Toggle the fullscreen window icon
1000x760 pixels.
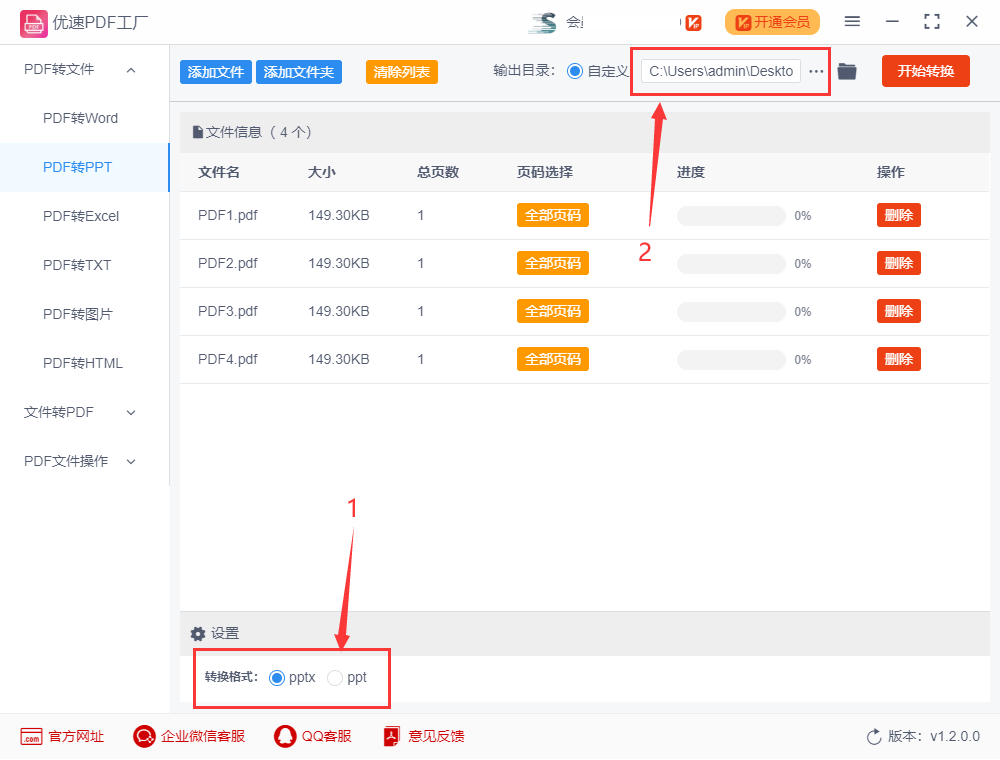[932, 22]
